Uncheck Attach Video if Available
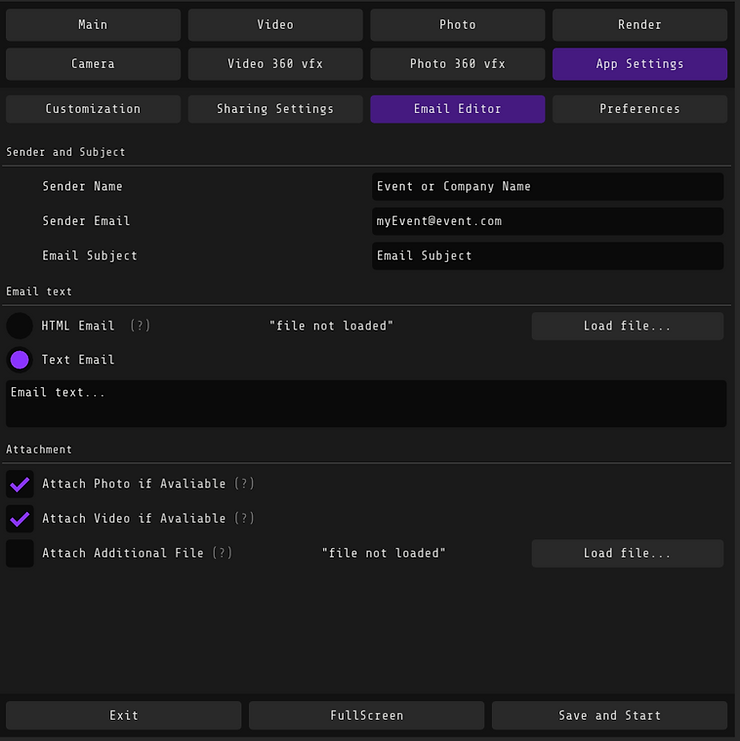 [20, 519]
